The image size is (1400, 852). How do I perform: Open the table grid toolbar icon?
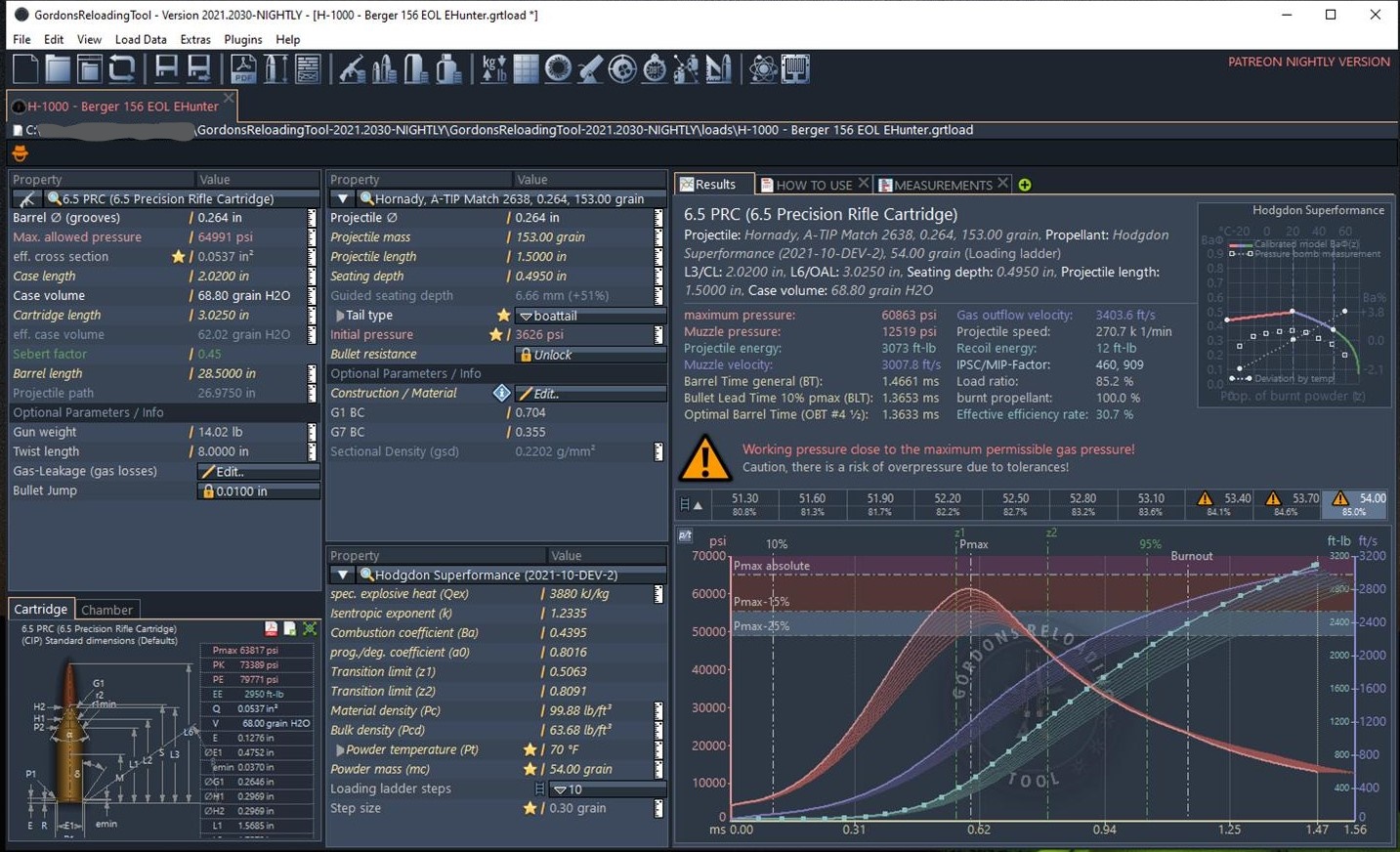526,68
